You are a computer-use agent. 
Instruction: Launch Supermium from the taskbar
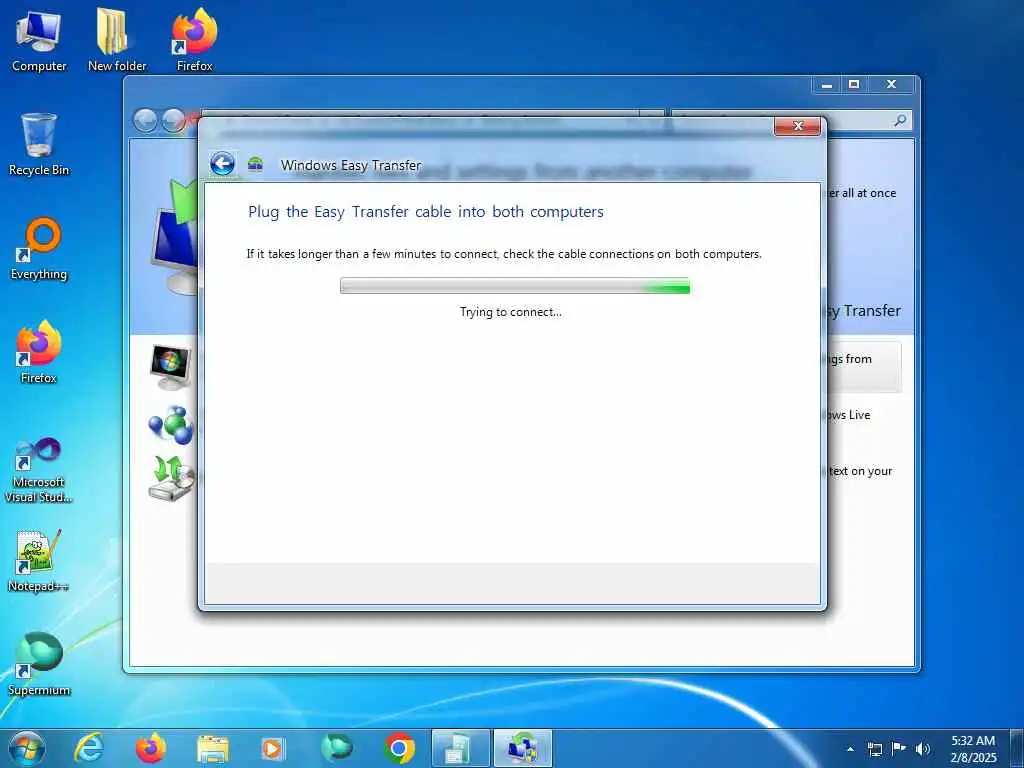[336, 748]
